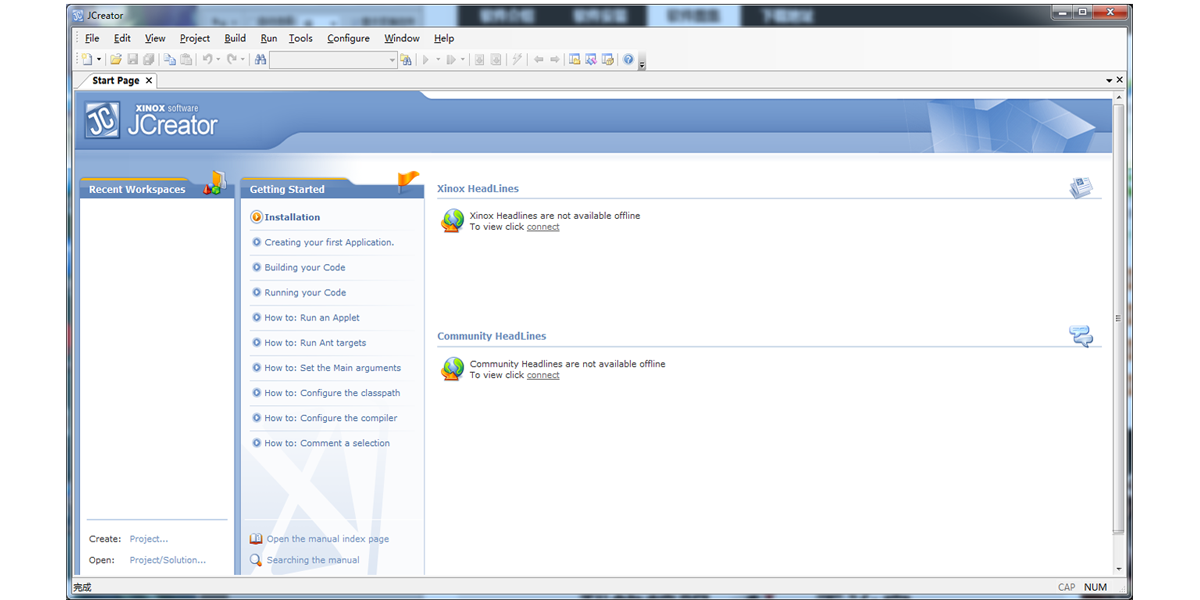The height and width of the screenshot is (600, 1200).
Task: Open the Installation help topic
Action: point(292,217)
